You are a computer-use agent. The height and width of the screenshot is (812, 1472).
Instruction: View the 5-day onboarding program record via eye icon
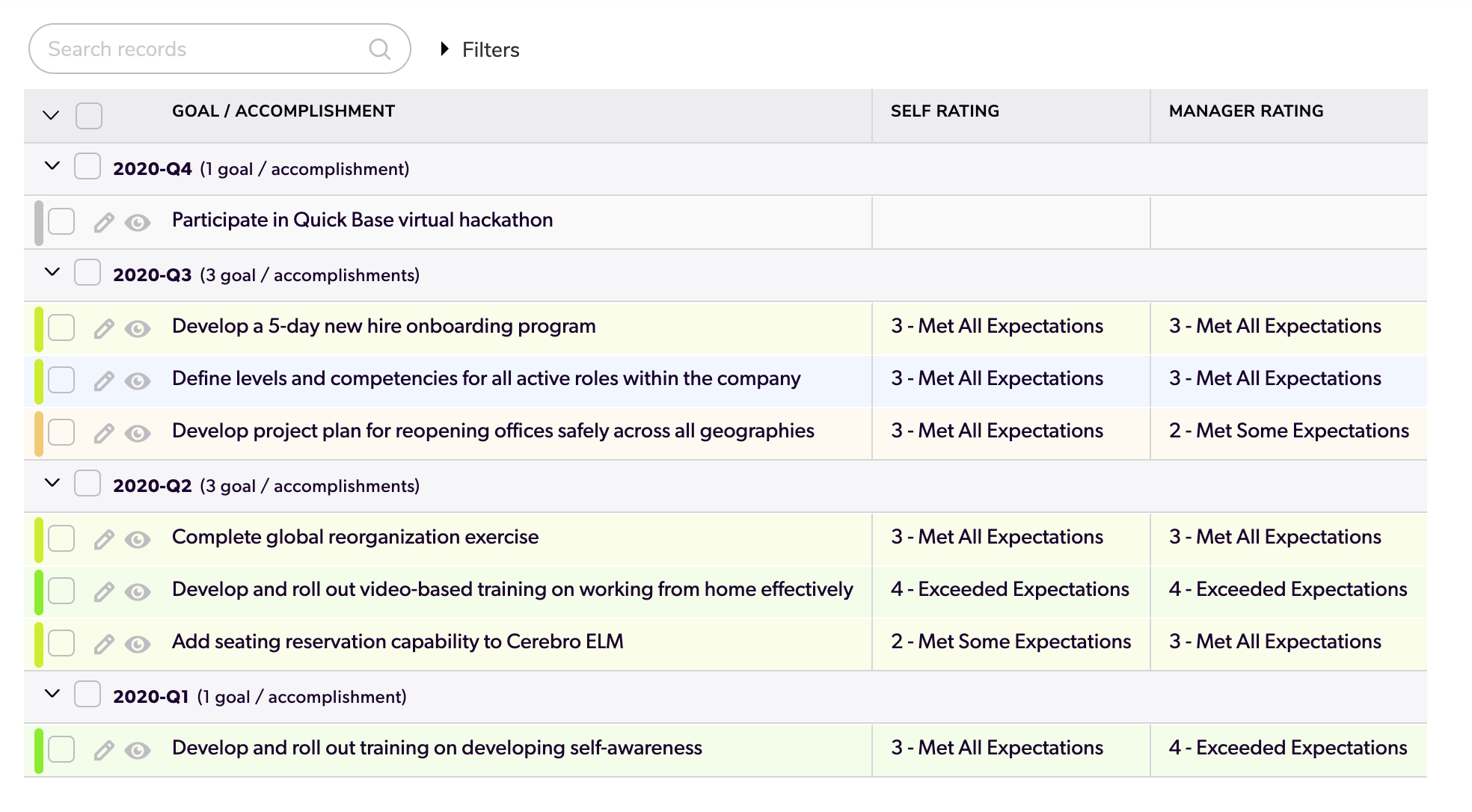(138, 329)
